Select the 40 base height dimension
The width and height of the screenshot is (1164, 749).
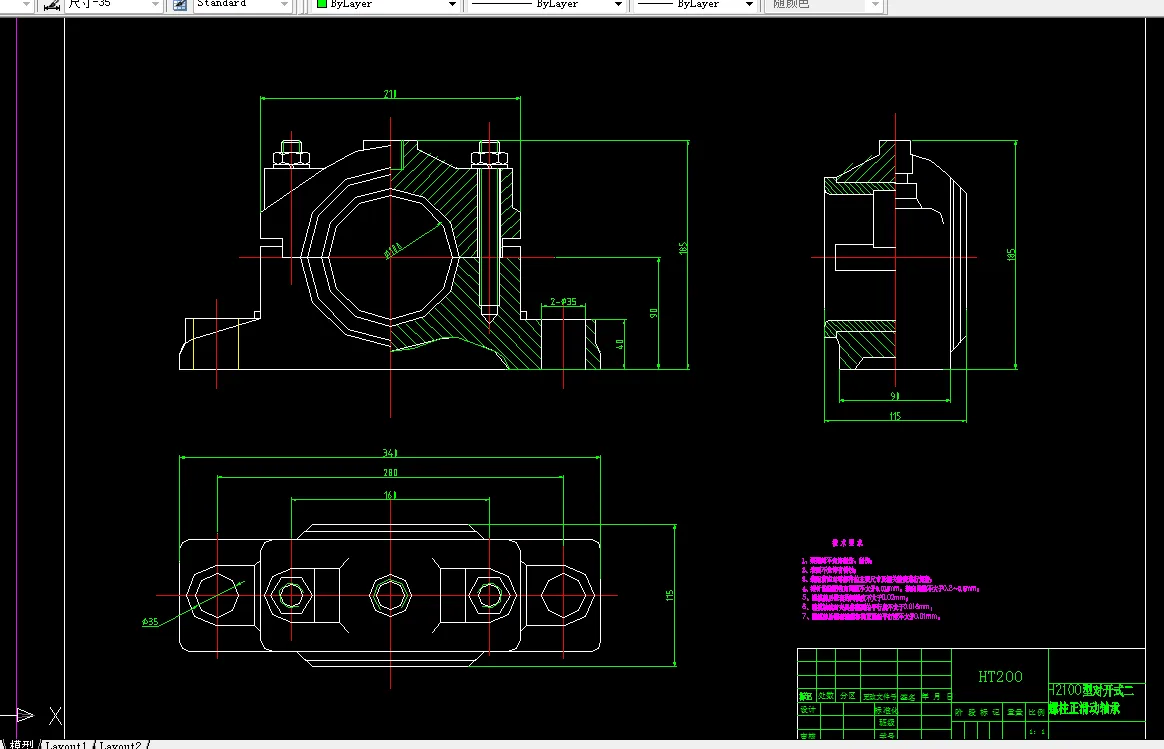[619, 344]
